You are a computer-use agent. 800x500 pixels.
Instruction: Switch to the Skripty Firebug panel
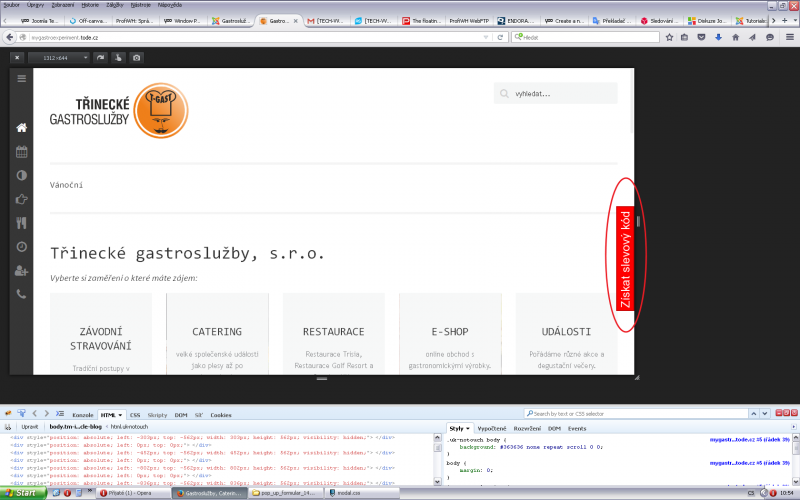point(157,415)
